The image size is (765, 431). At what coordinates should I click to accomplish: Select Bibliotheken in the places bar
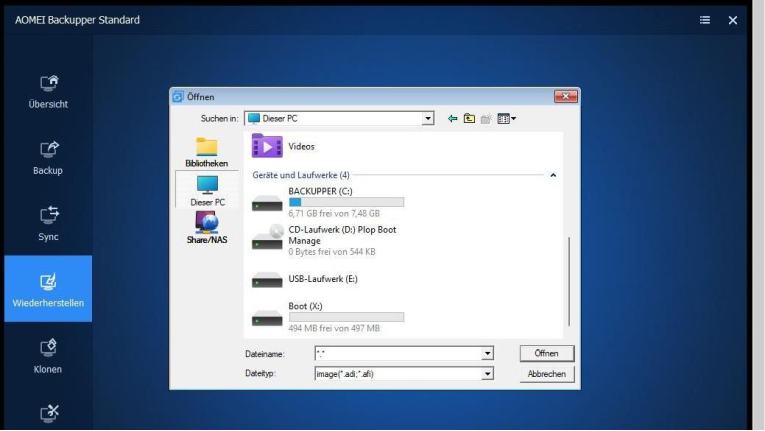(207, 153)
